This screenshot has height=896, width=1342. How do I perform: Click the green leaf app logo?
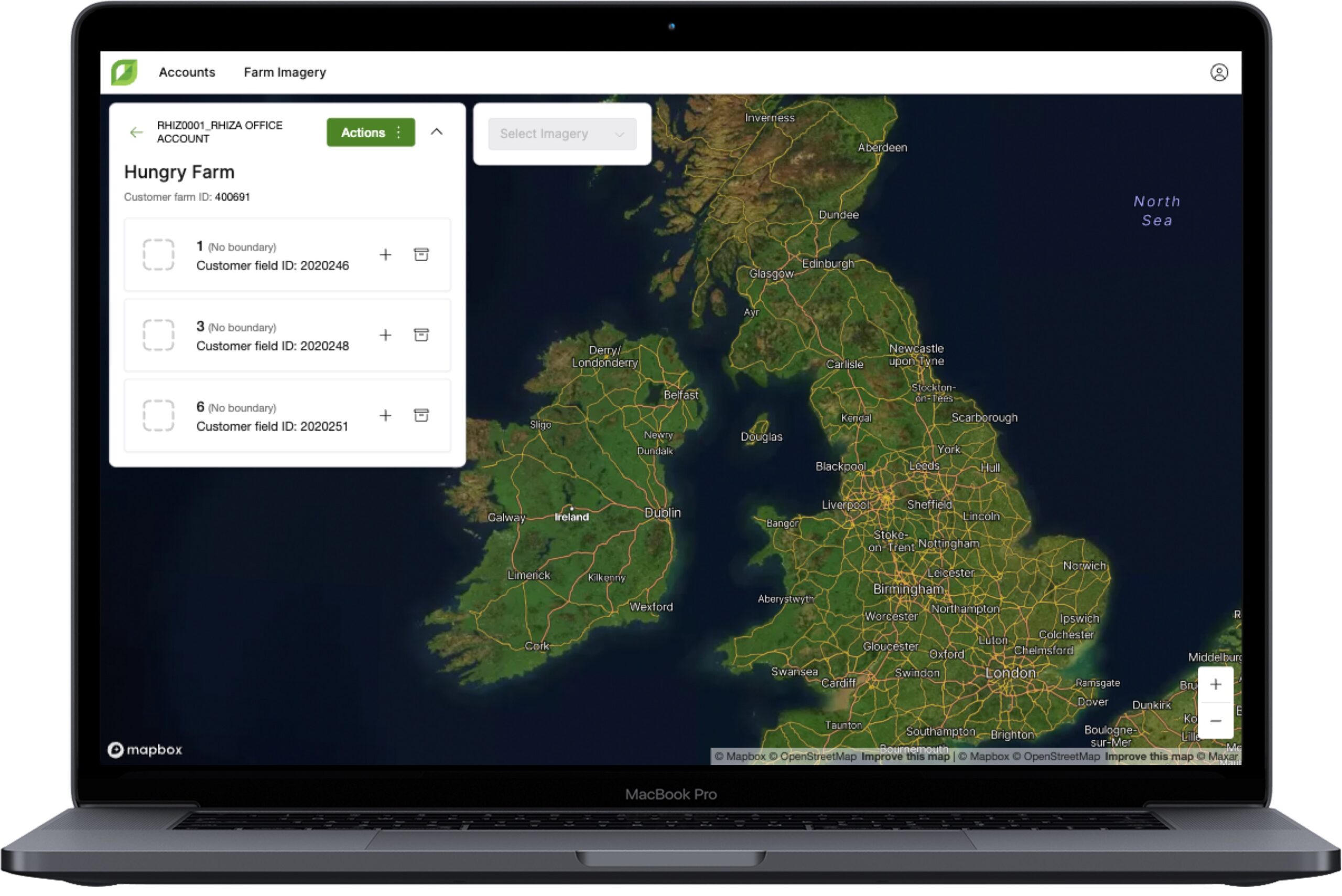point(124,73)
